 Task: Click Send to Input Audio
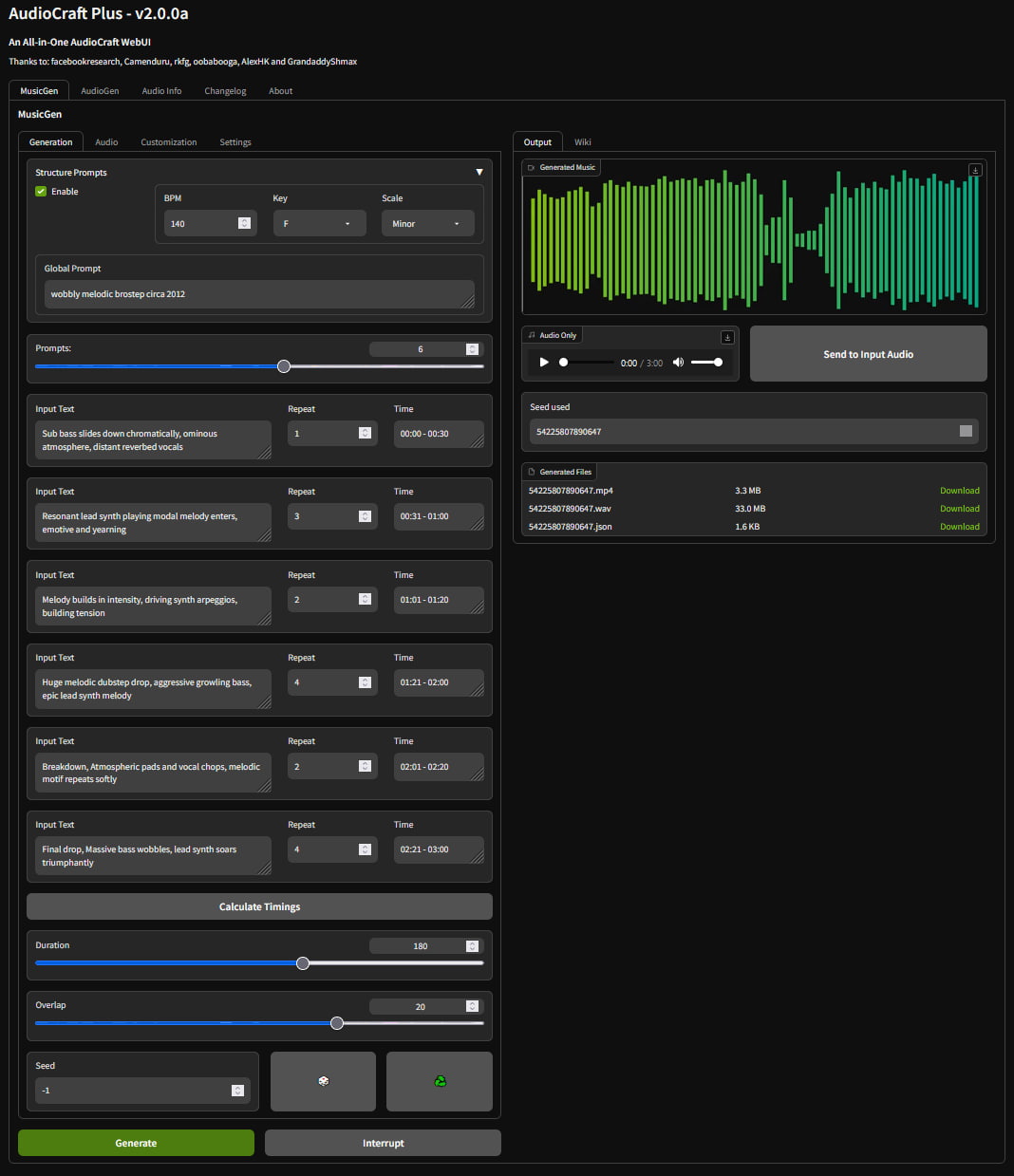[x=868, y=354]
